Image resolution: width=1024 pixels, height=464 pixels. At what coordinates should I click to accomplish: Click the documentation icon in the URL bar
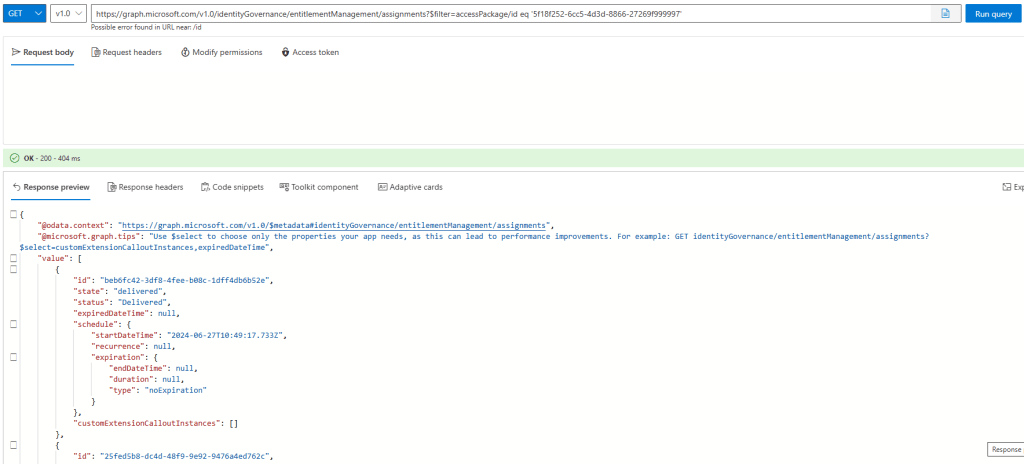945,13
